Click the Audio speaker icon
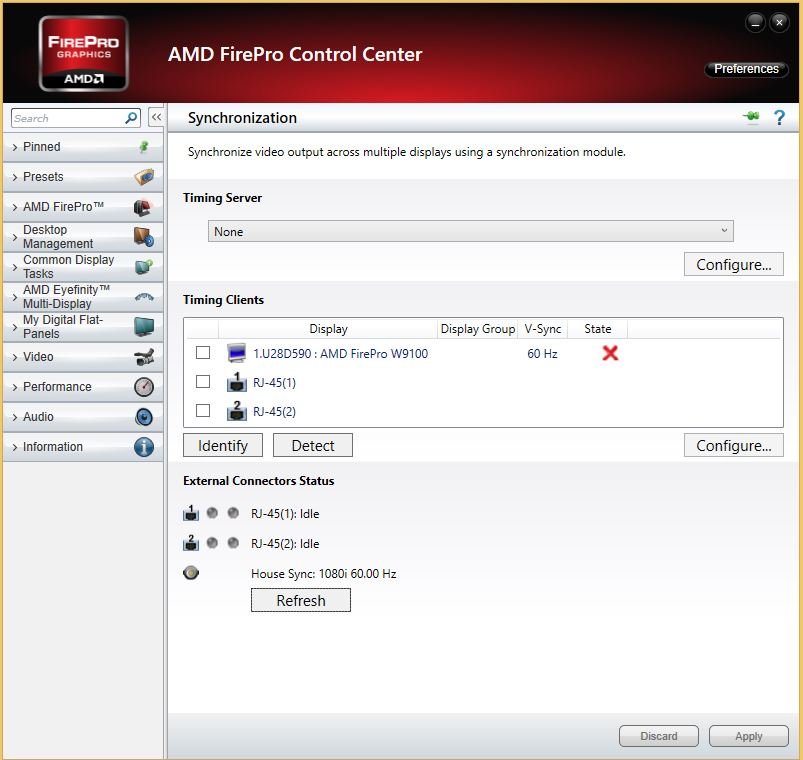 click(144, 417)
